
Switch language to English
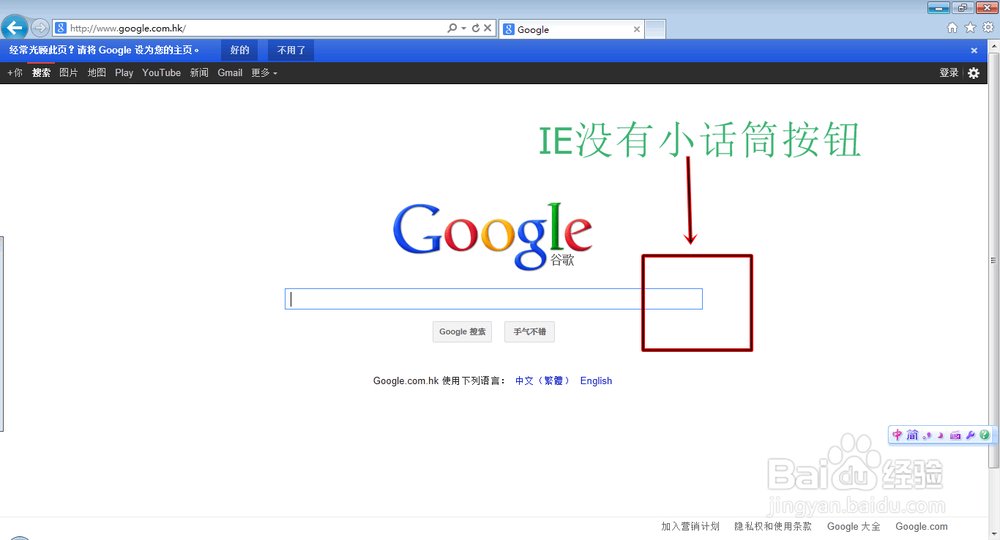[596, 381]
